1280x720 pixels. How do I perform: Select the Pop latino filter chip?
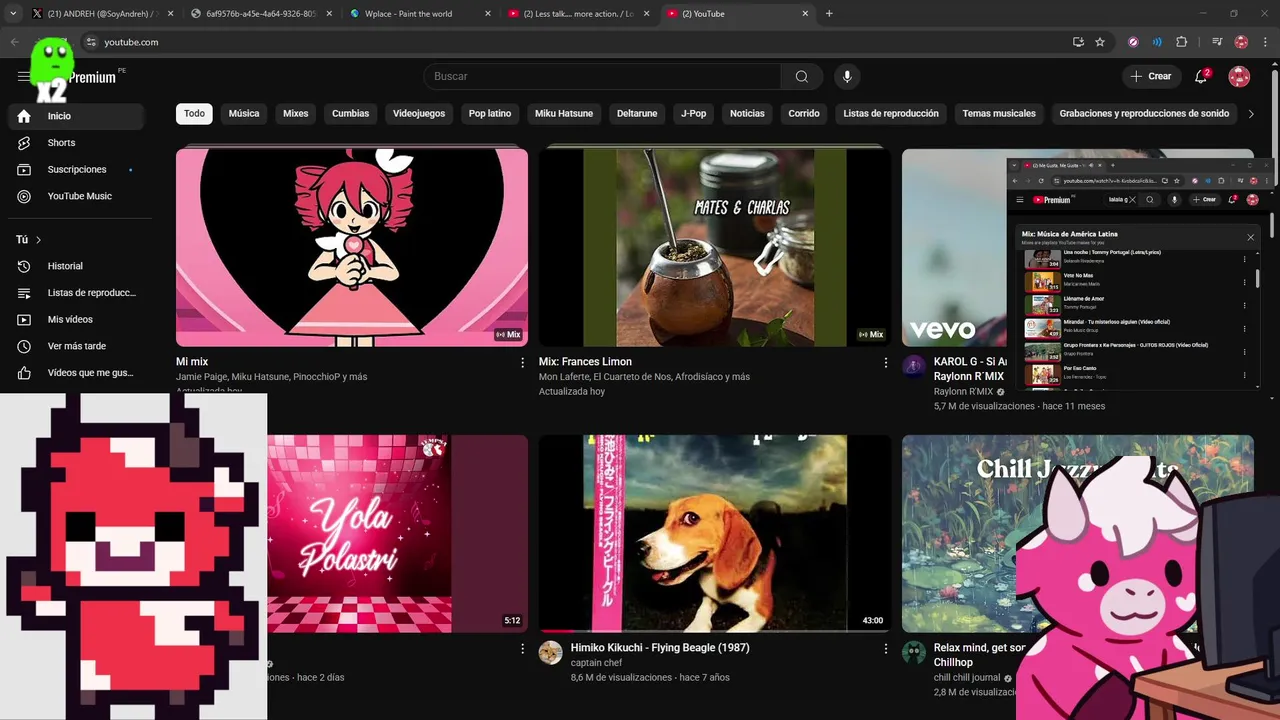tap(490, 114)
